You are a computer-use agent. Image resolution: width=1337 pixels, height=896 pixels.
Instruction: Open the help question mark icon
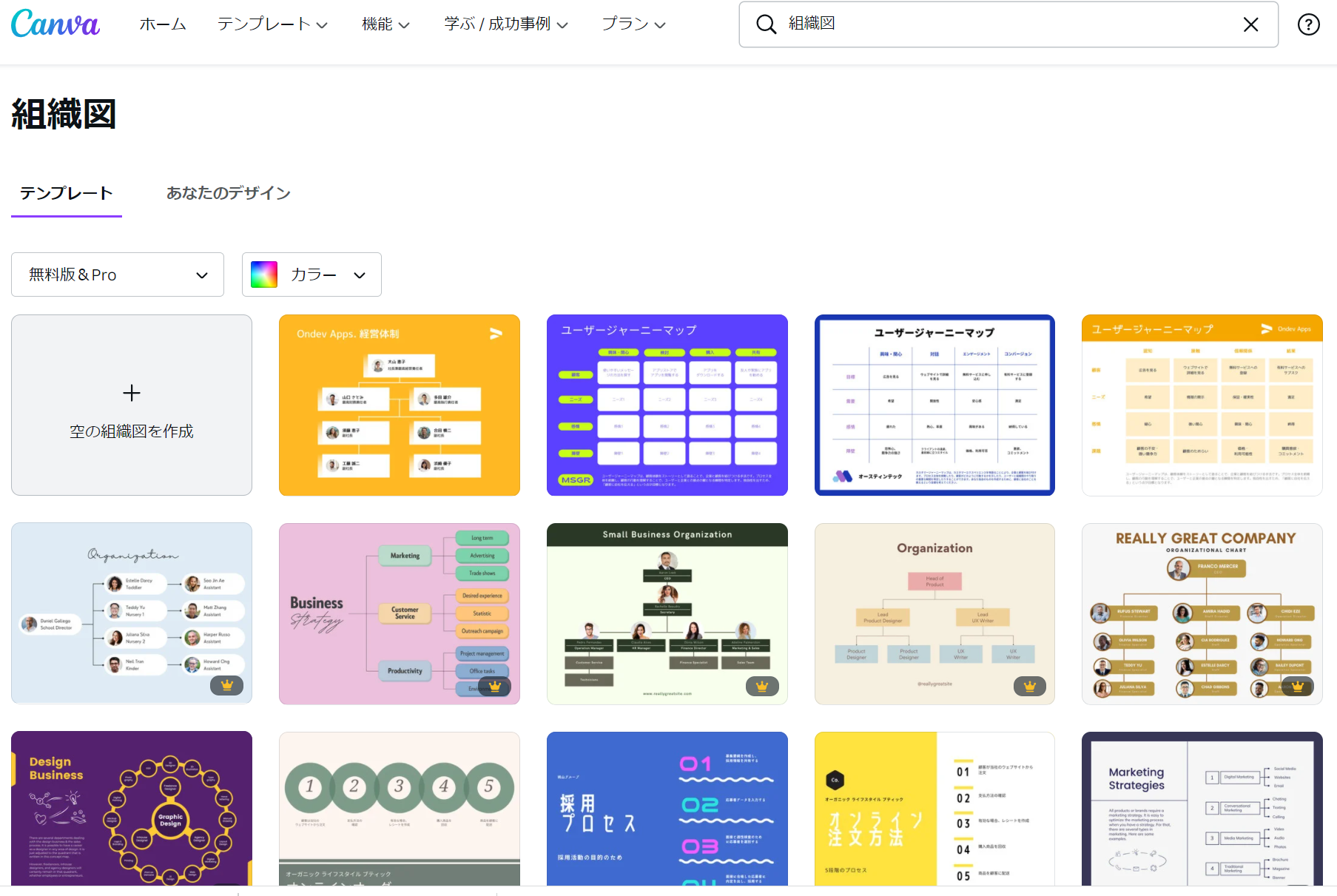[x=1308, y=24]
